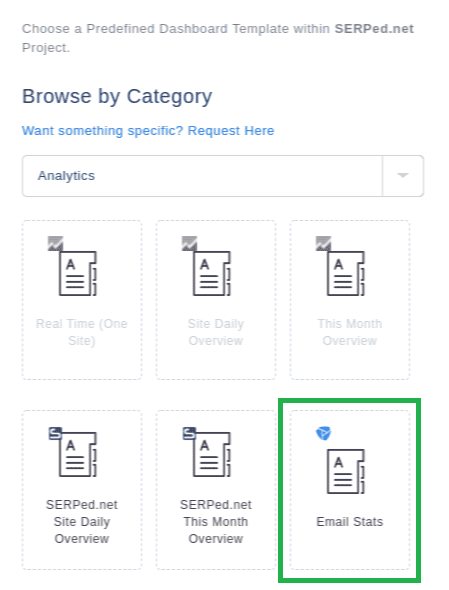Select the 'Real Time (One Site)' label
This screenshot has width=449, height=590.
[82, 332]
